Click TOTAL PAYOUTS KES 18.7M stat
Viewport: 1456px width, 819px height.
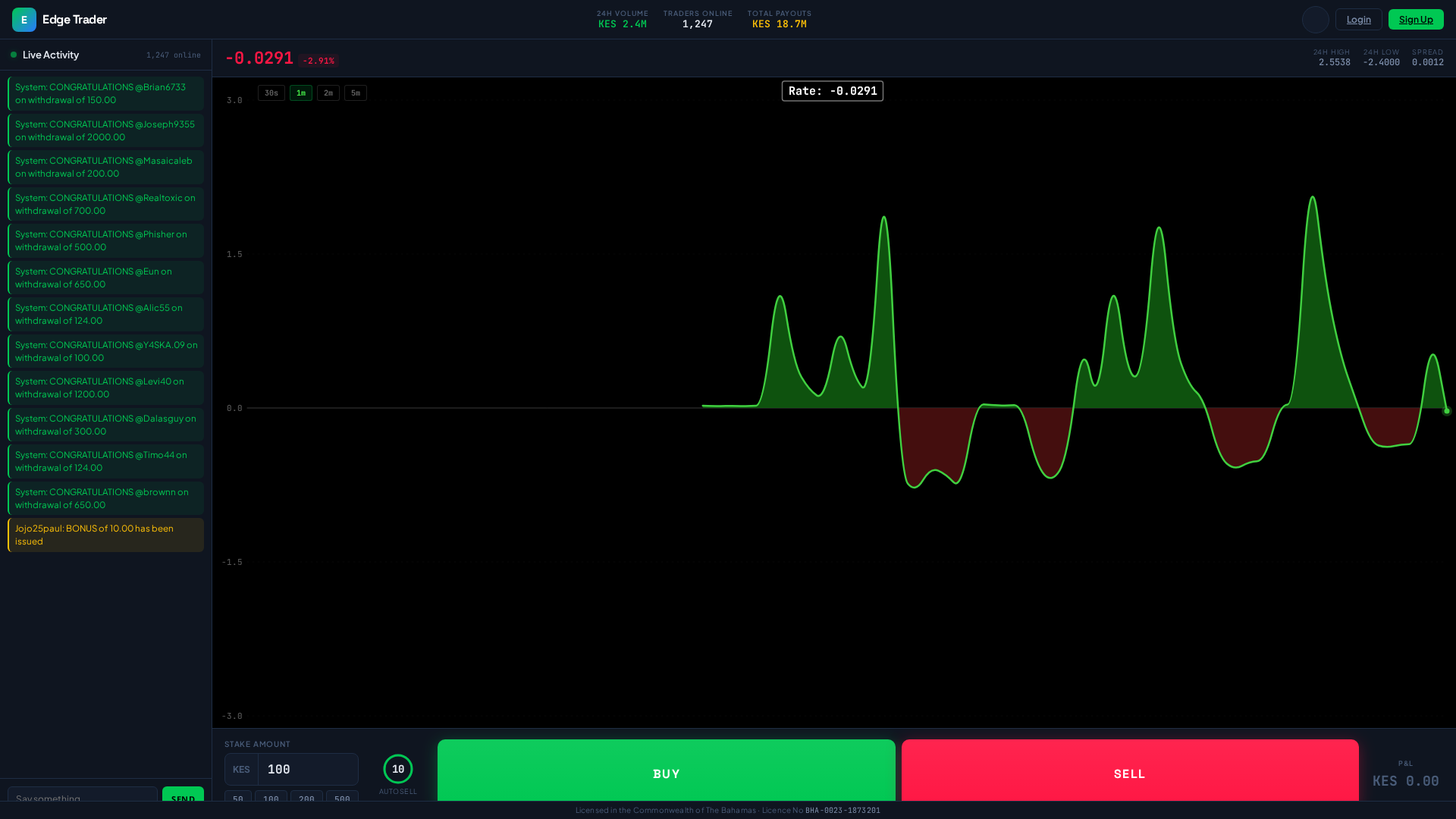(780, 19)
